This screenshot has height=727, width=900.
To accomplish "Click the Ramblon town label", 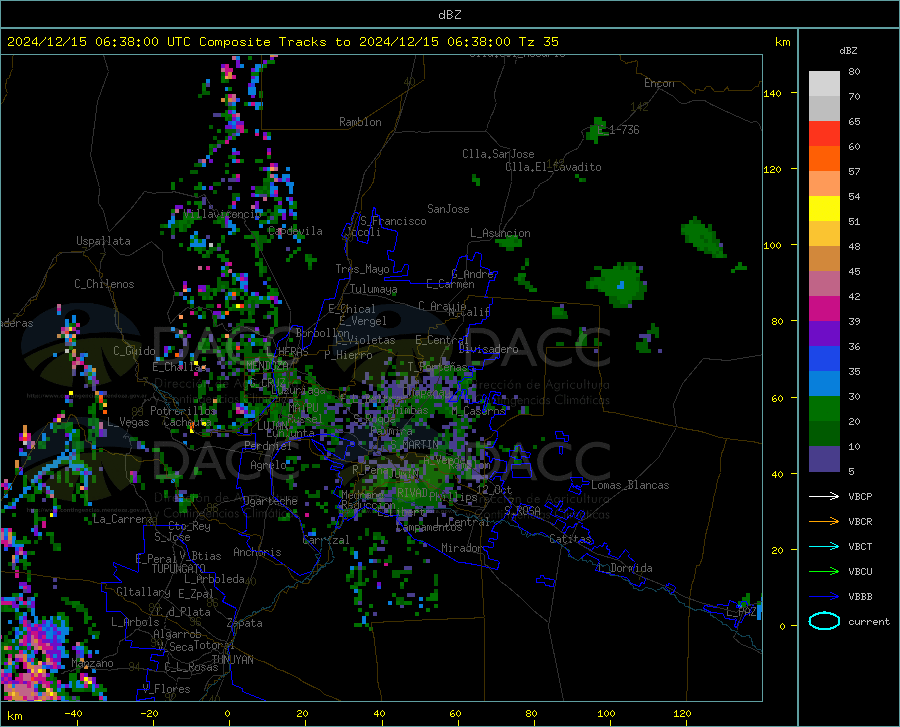I will pyautogui.click(x=360, y=122).
